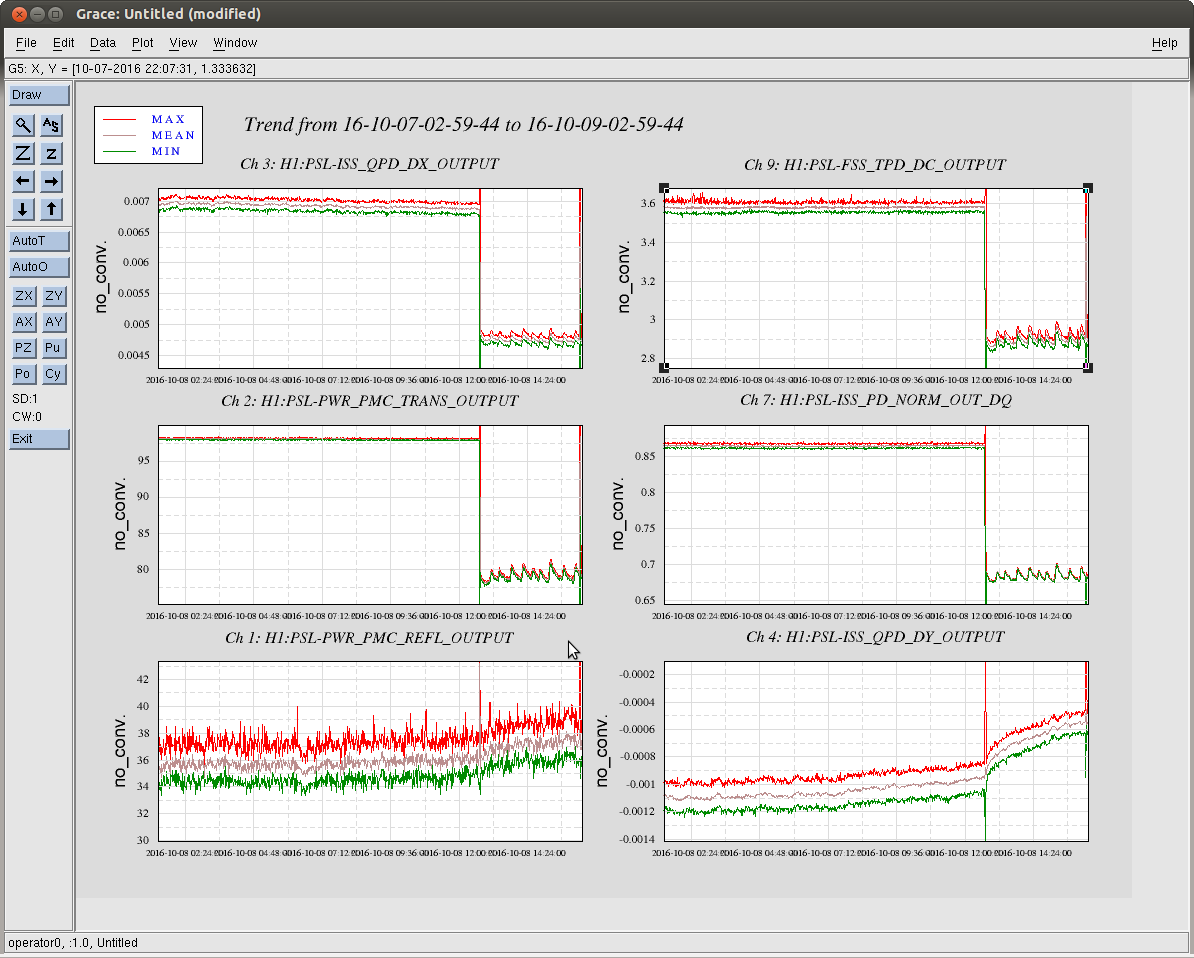Click the MAX legend entry
This screenshot has height=958, width=1194.
coord(168,120)
